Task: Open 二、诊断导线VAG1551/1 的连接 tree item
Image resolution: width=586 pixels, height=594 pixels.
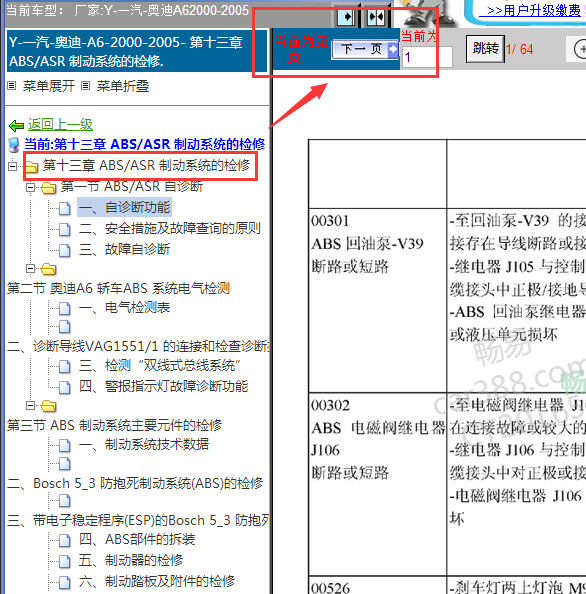Action: (x=138, y=346)
